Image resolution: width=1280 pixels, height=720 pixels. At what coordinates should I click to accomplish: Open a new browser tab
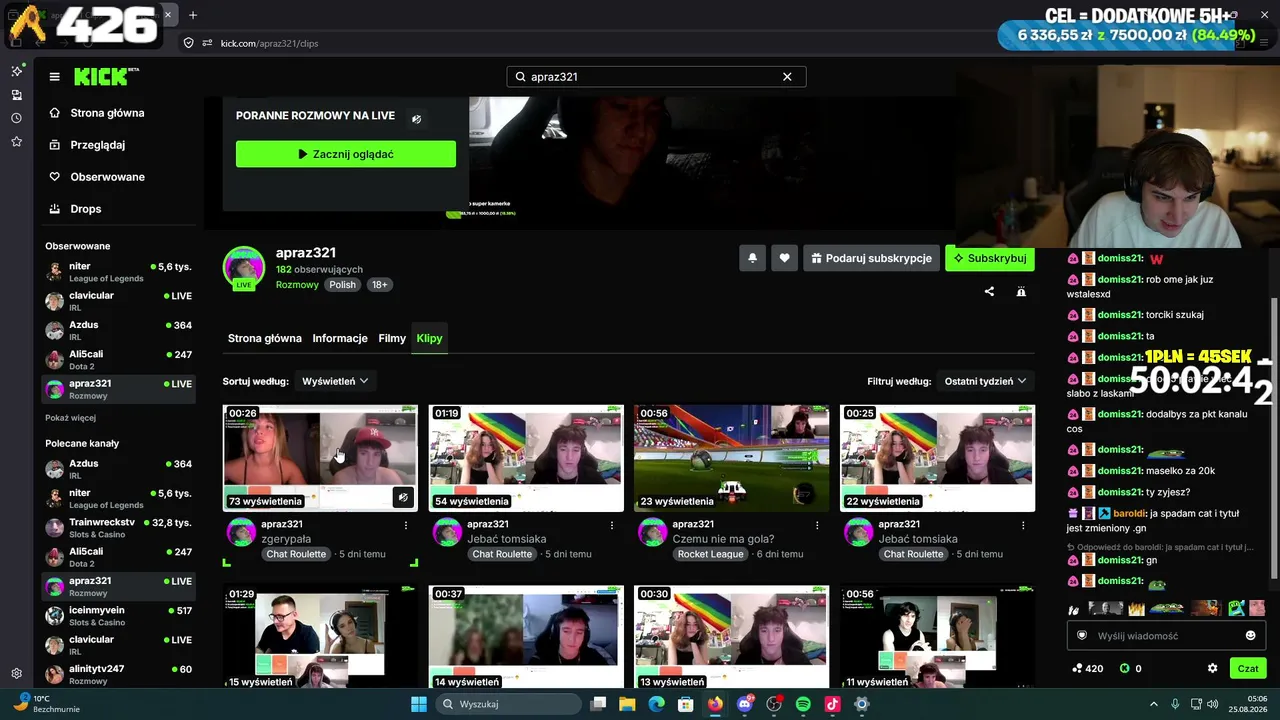(193, 15)
